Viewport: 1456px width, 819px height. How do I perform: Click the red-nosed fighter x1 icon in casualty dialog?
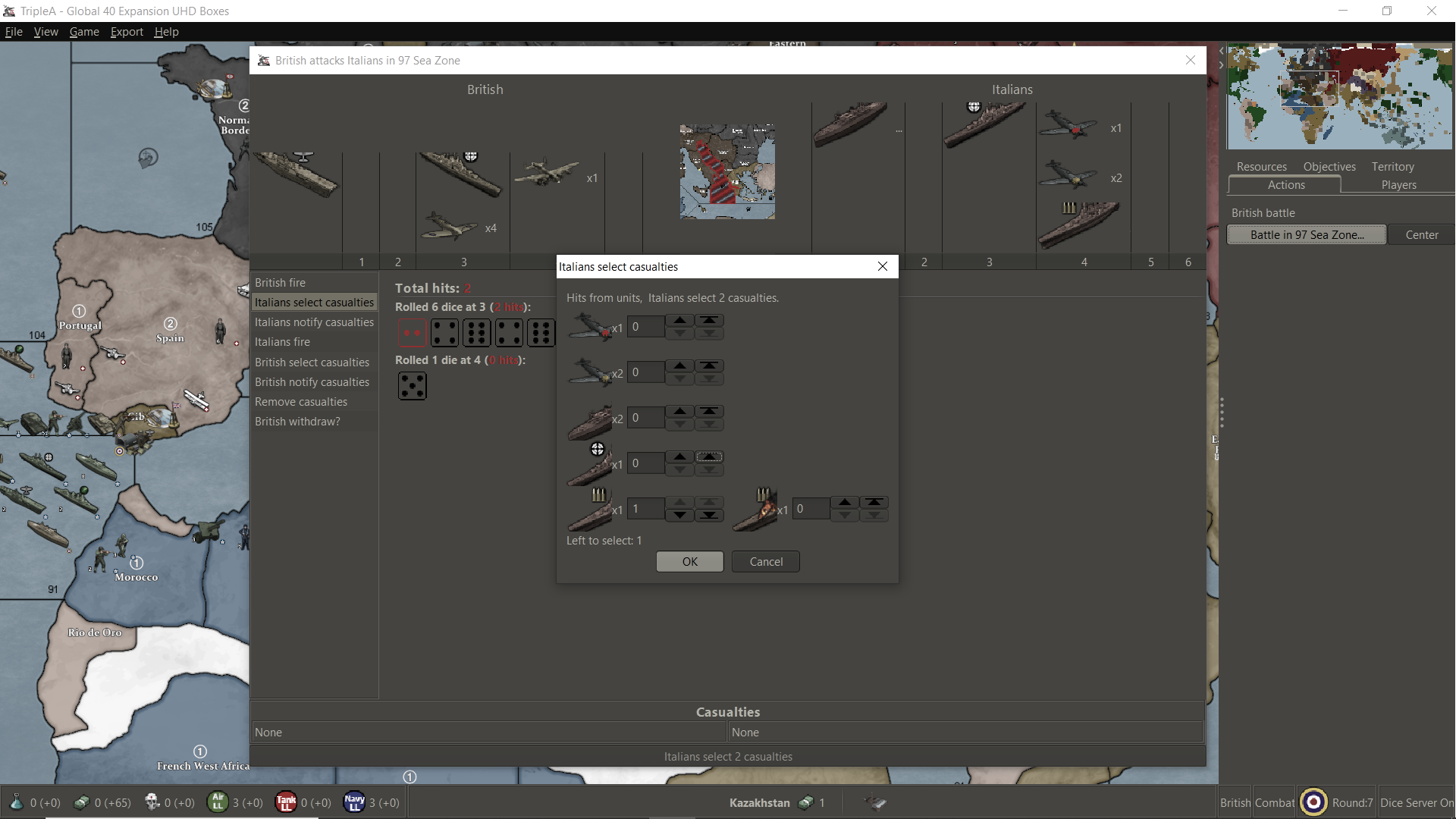[590, 327]
